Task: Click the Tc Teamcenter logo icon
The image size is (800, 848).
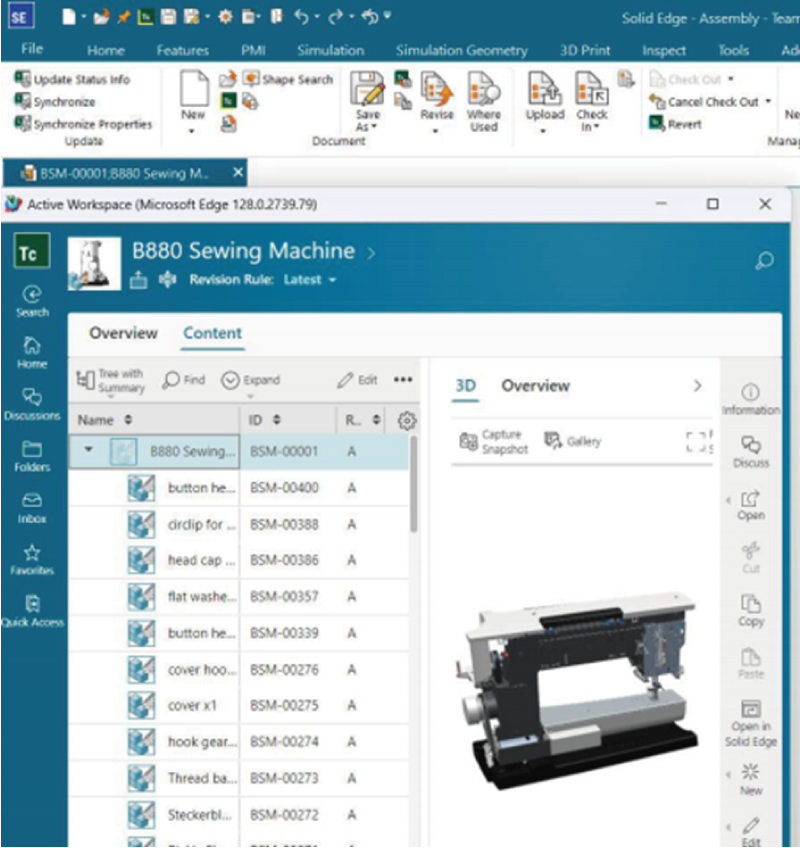Action: coord(32,250)
